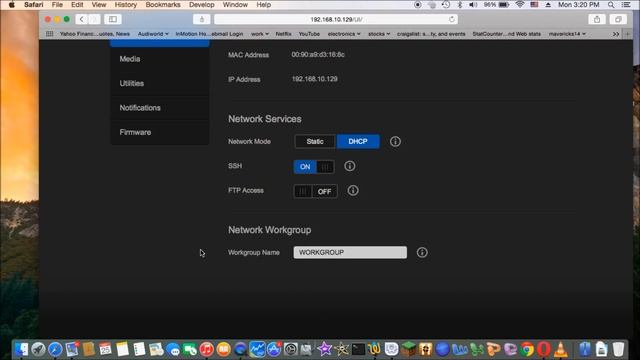Open the Window menu
Screen dimensions: 640x360
[235, 5]
